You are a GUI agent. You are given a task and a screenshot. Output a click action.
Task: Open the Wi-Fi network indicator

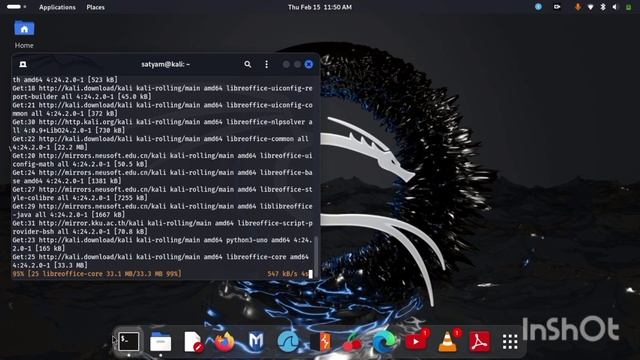click(x=590, y=7)
